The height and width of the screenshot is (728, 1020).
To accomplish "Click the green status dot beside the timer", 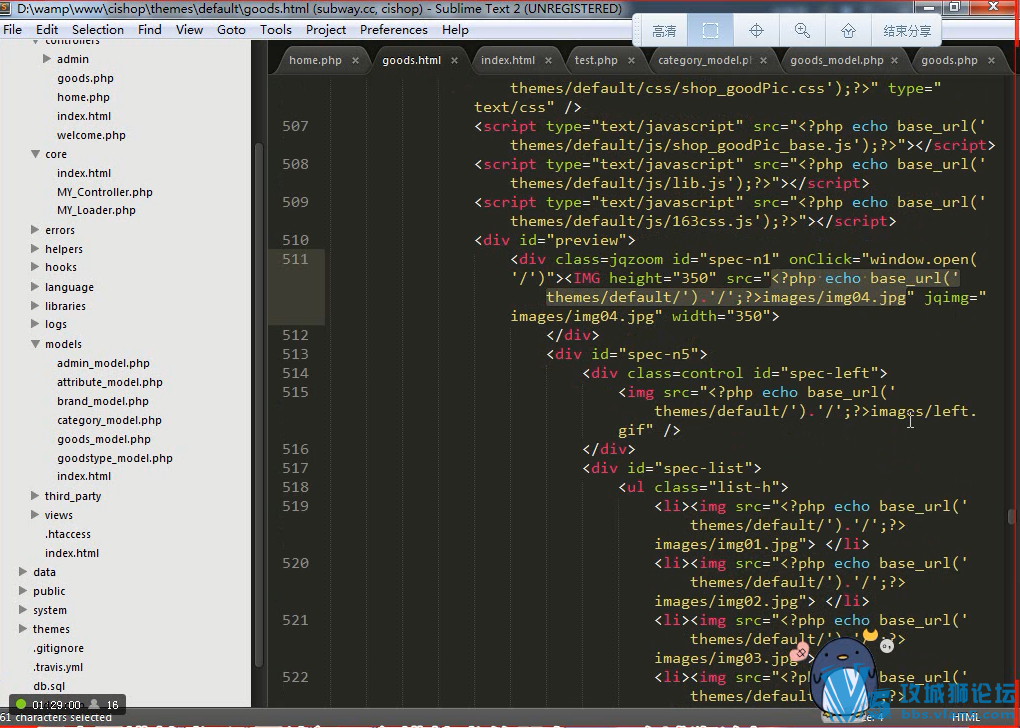I will (21, 704).
